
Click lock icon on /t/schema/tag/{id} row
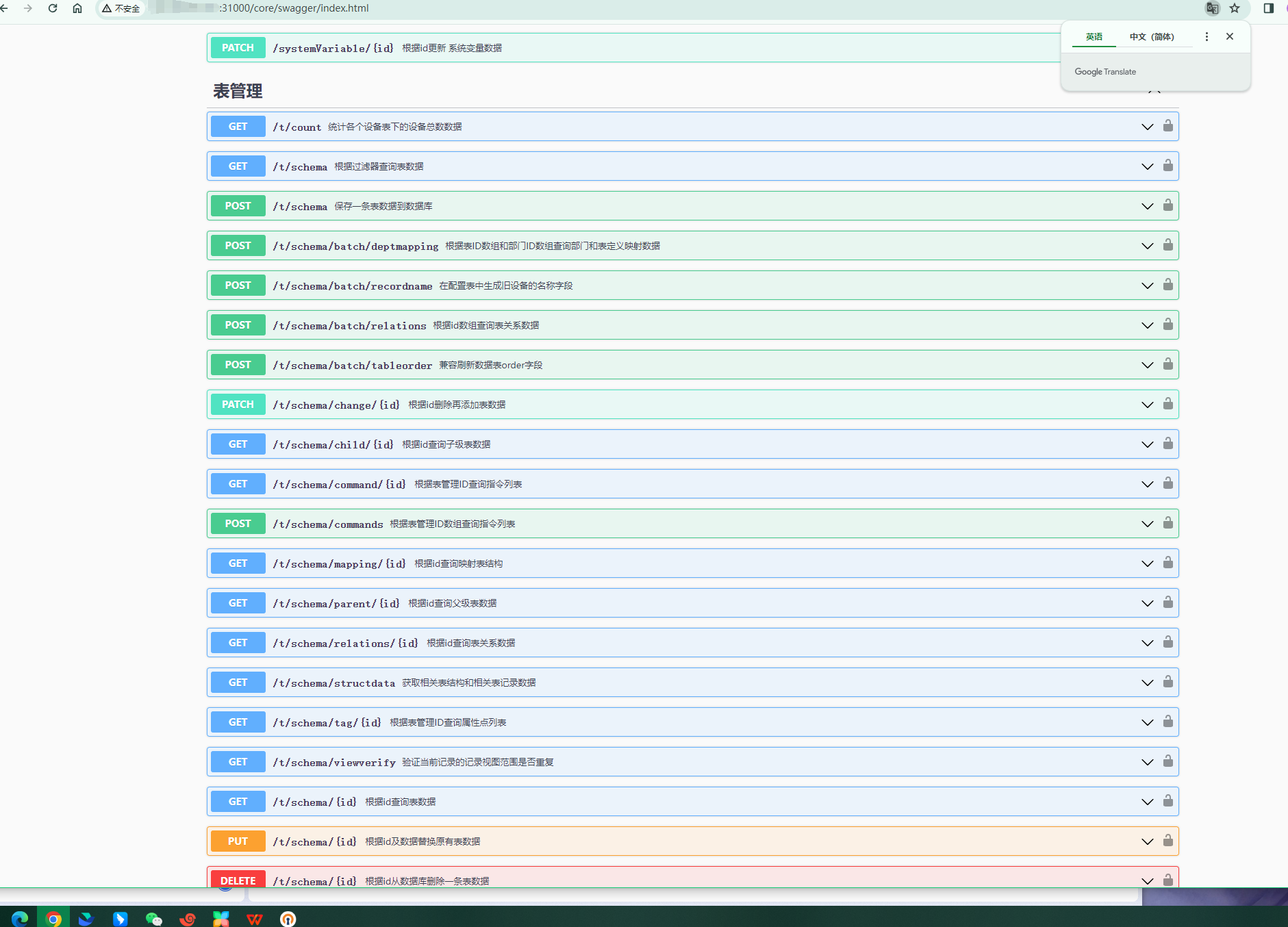[x=1168, y=722]
